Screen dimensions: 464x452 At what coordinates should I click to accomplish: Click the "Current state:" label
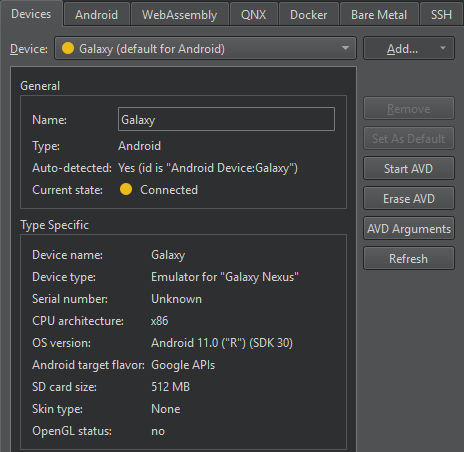68,190
